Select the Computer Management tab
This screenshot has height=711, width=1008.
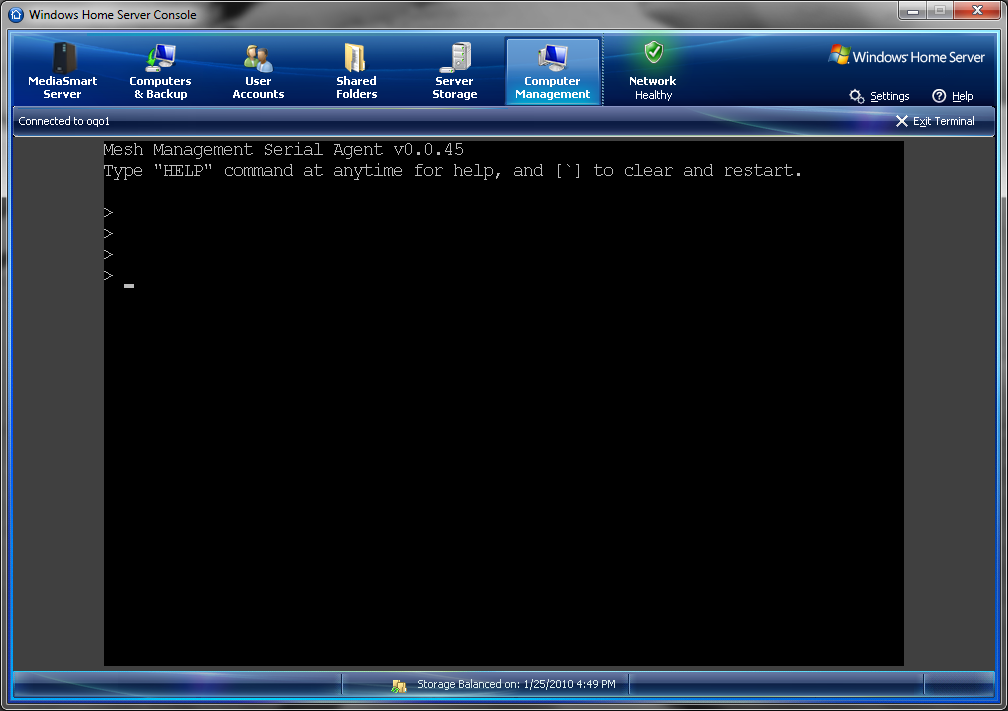(x=553, y=71)
